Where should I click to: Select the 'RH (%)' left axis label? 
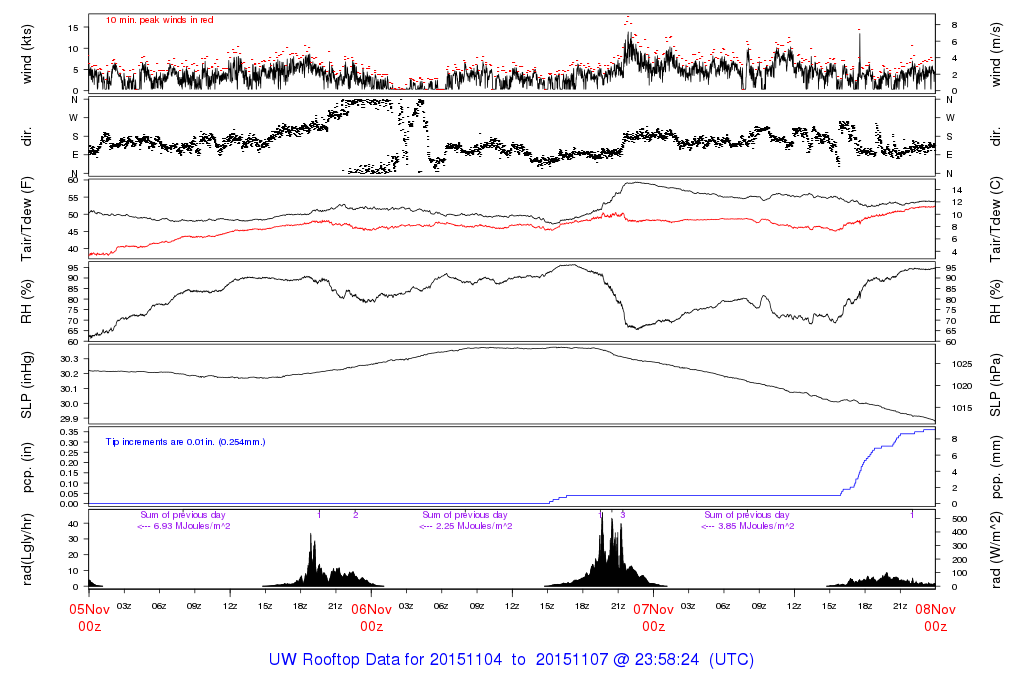[27, 302]
